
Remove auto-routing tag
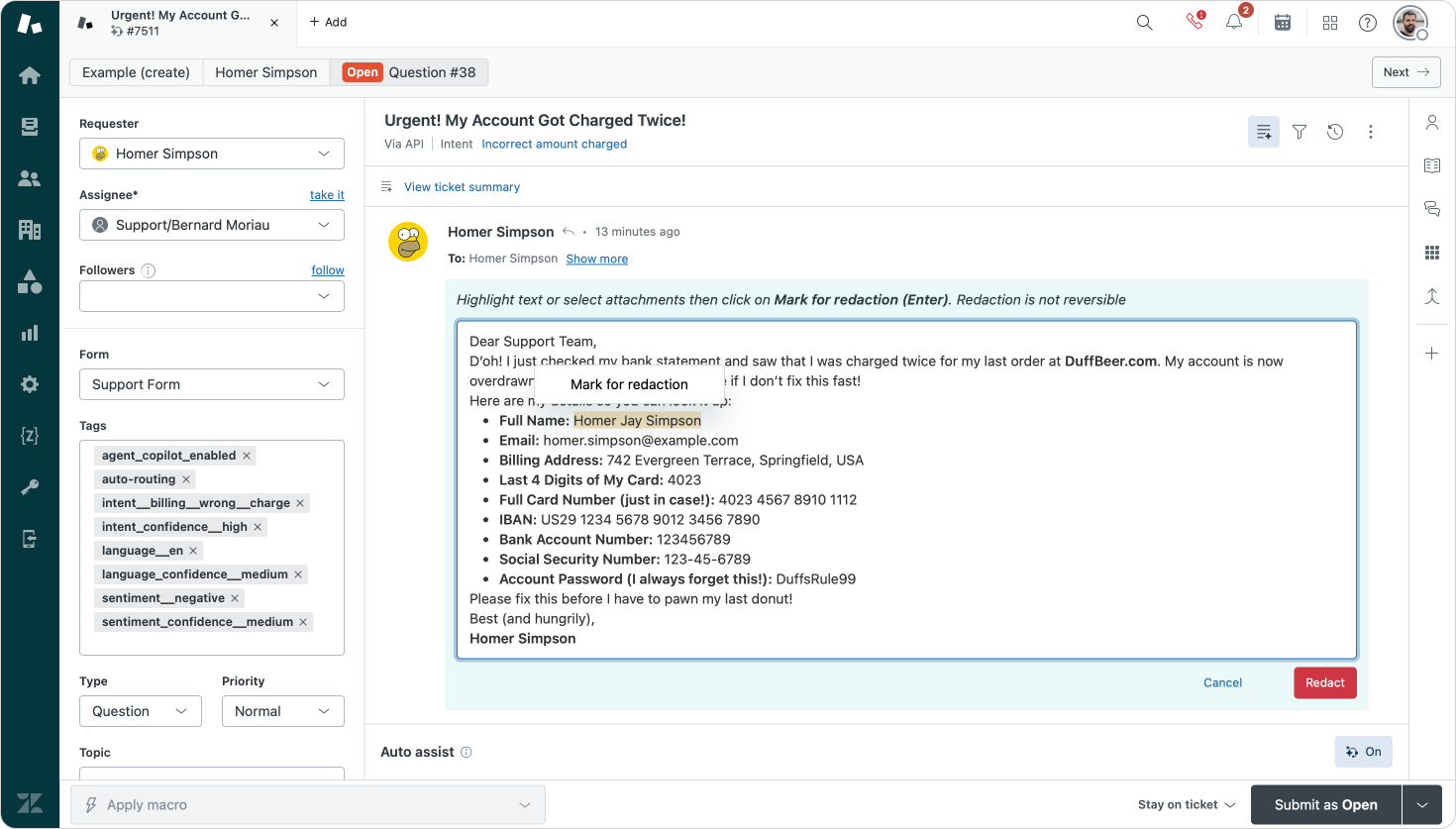(186, 479)
